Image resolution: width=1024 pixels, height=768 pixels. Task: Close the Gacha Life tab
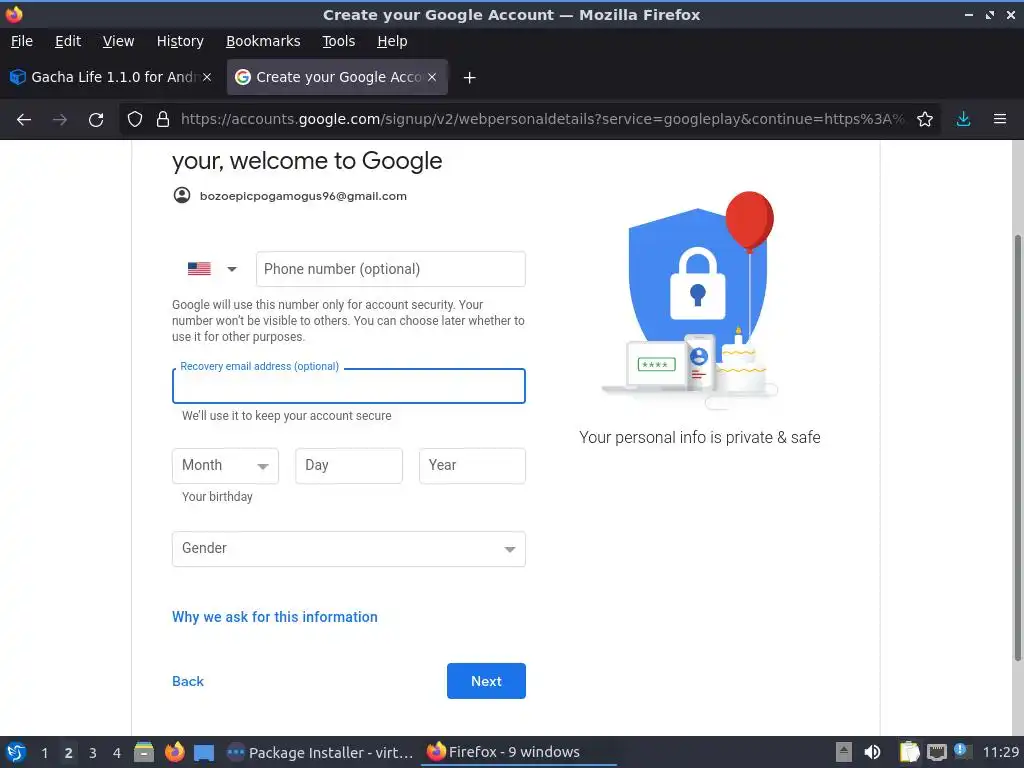[x=207, y=77]
